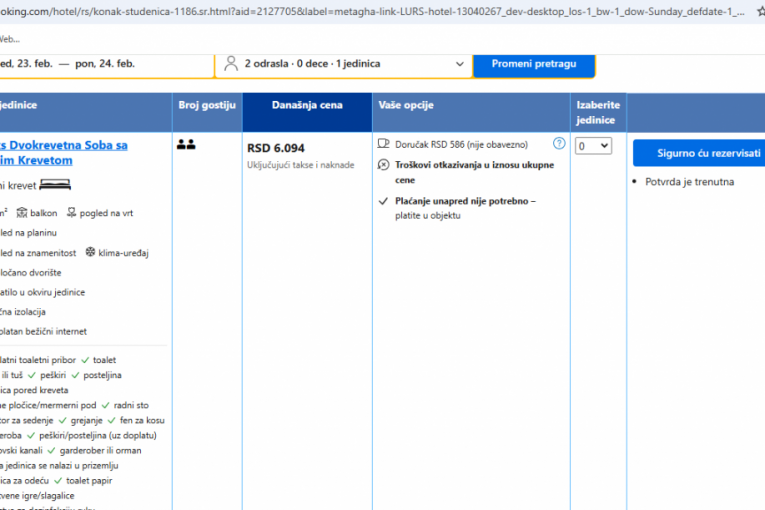Viewport: 765px width, 510px height.
Task: Click the air conditioning snowflake icon
Action: [x=91, y=252]
